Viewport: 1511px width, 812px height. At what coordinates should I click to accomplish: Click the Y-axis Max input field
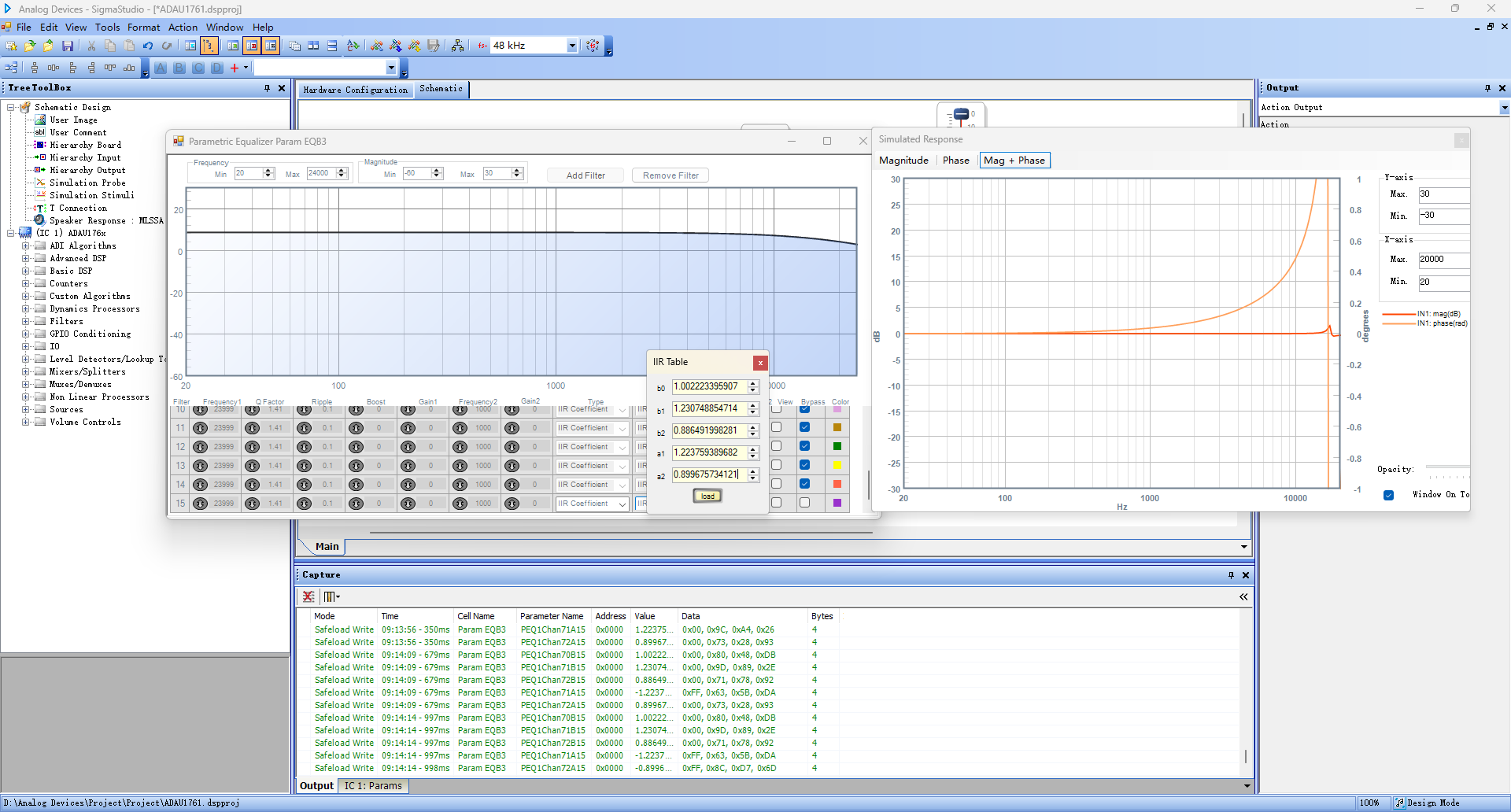point(1443,194)
